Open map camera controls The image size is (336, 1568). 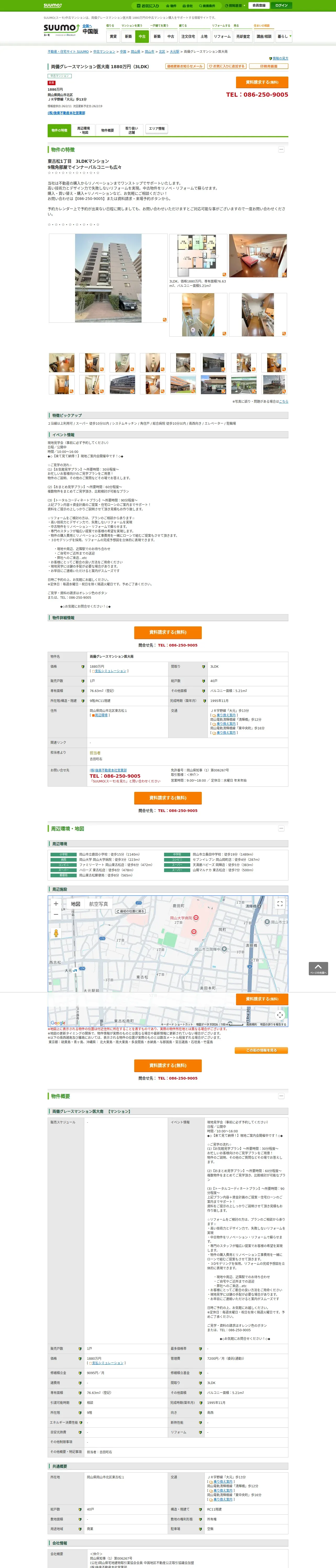[280, 1015]
